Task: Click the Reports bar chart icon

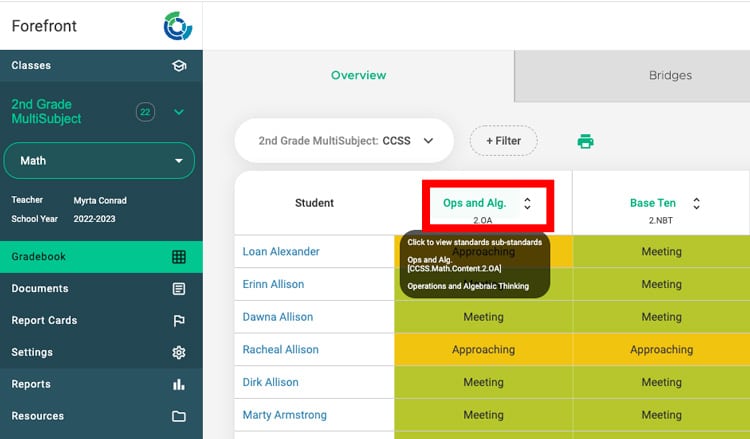Action: [x=179, y=384]
